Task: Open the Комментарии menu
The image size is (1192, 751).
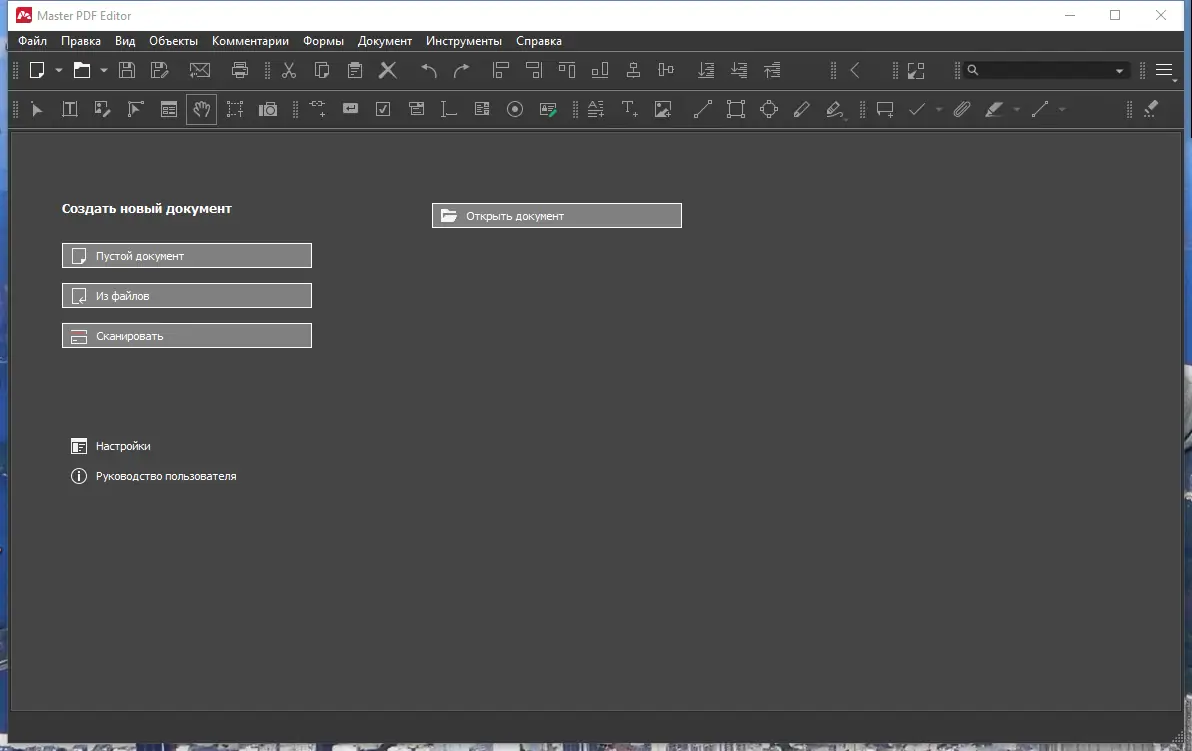Action: pos(250,41)
